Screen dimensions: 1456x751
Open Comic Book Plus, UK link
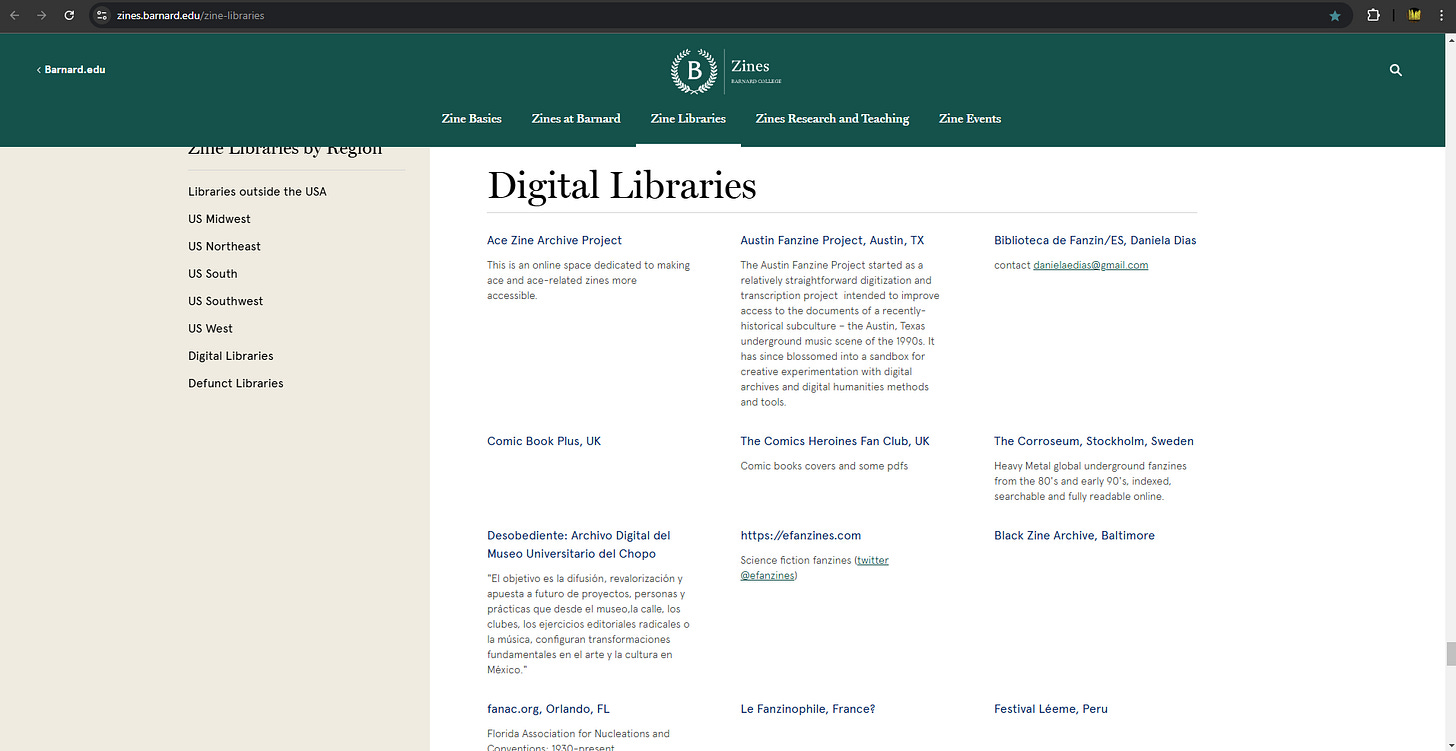point(544,441)
